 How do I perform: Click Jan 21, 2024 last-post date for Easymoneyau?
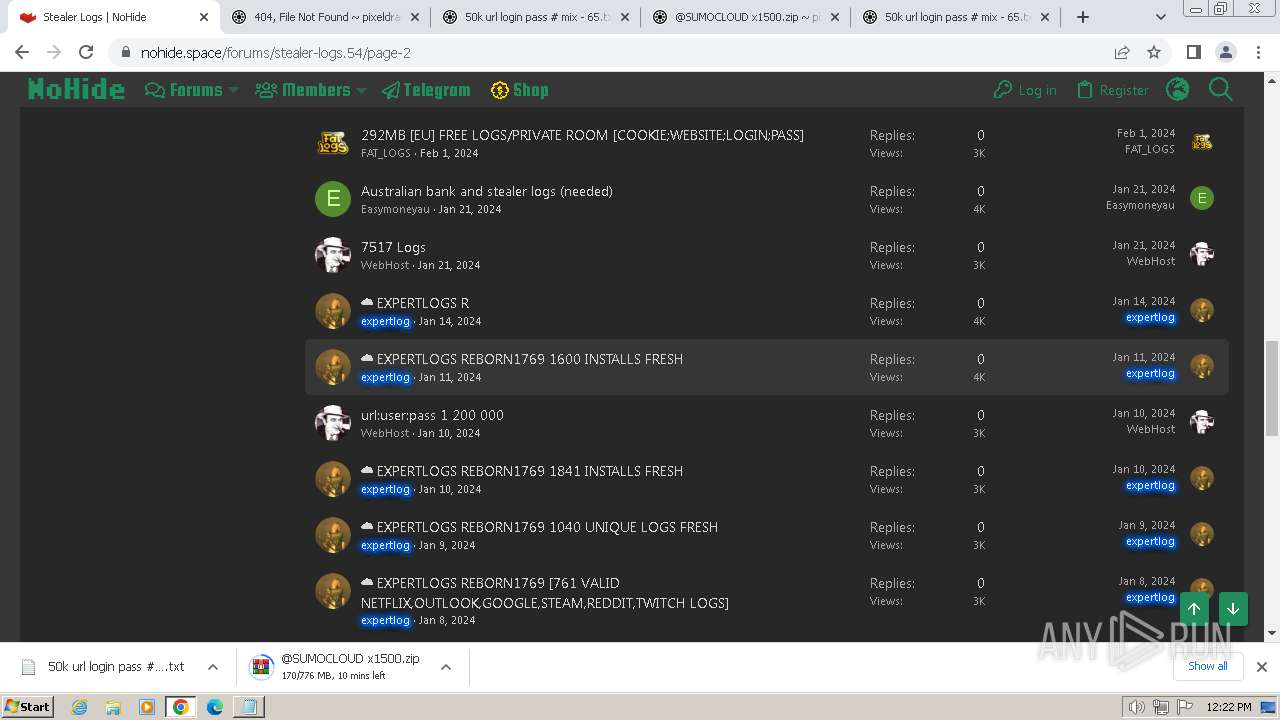pyautogui.click(x=1143, y=189)
